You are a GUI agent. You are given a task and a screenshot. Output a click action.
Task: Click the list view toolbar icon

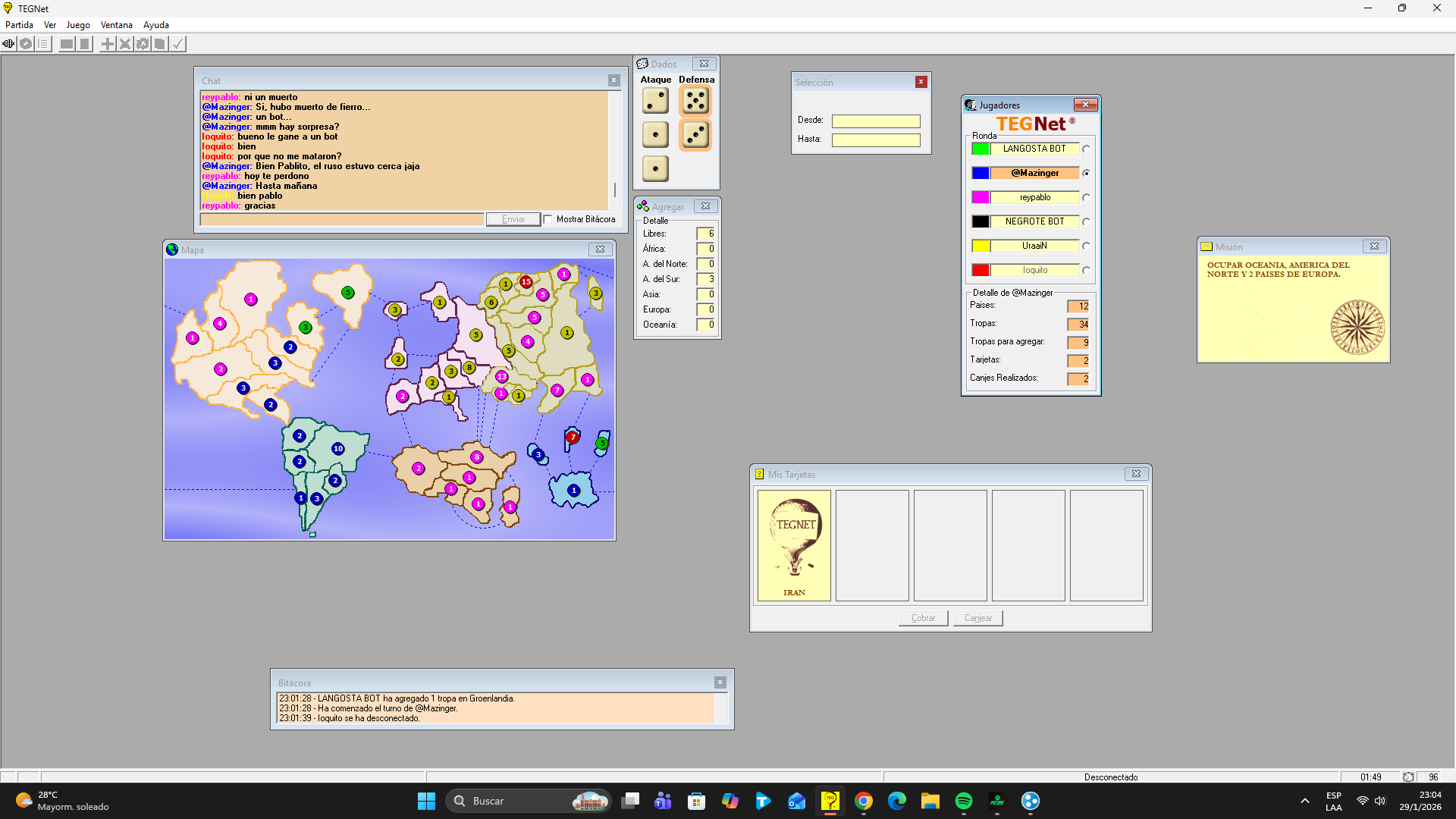coord(43,44)
